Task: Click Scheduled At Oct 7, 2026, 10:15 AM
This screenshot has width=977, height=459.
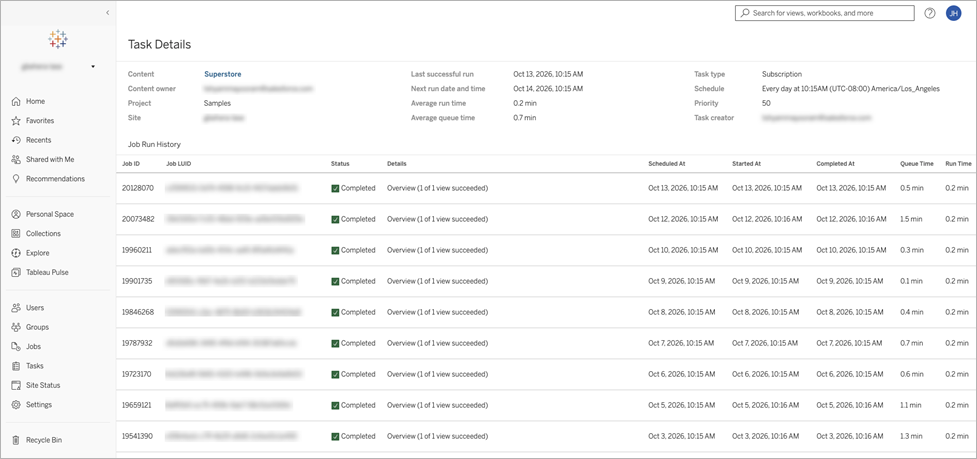Action: [x=681, y=343]
